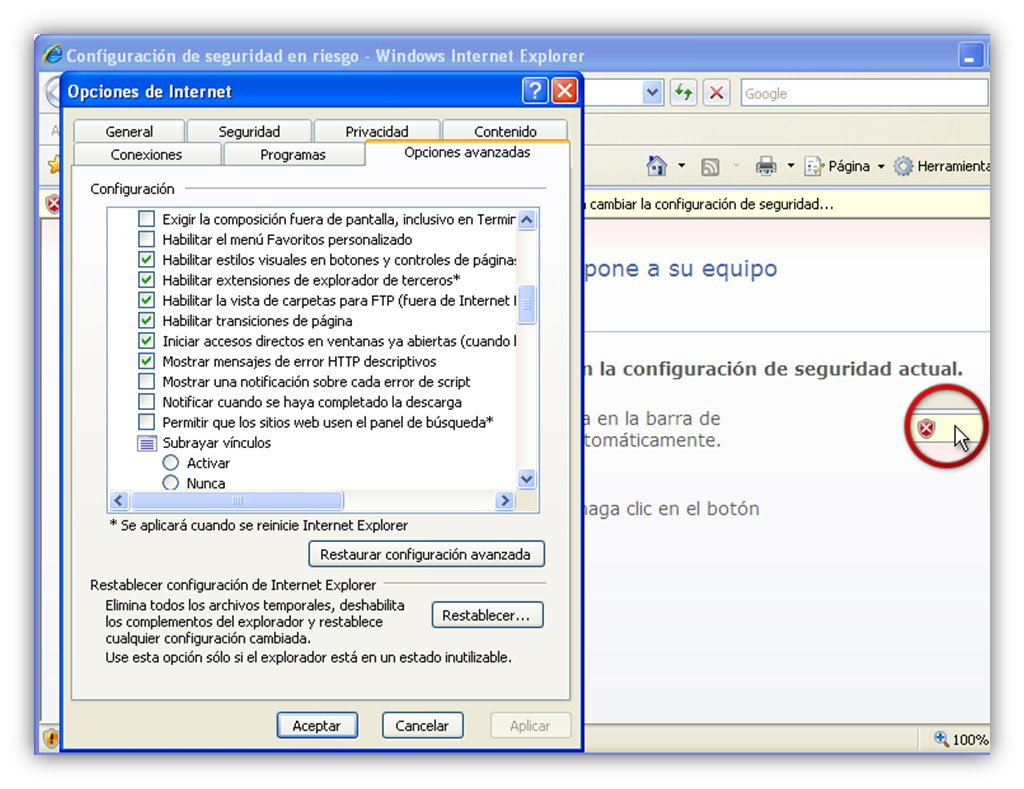
Task: Select the Nunca radio button
Action: [x=170, y=483]
